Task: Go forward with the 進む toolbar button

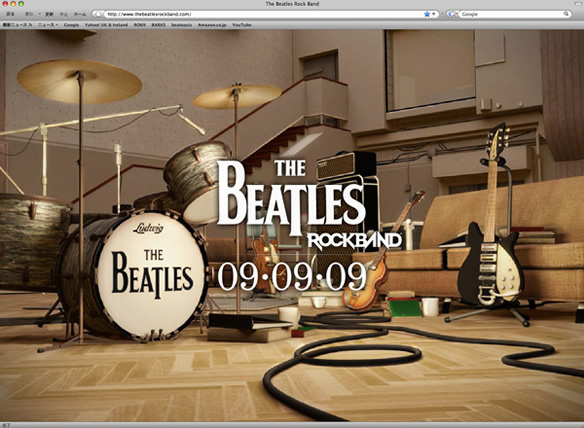Action: [29, 14]
